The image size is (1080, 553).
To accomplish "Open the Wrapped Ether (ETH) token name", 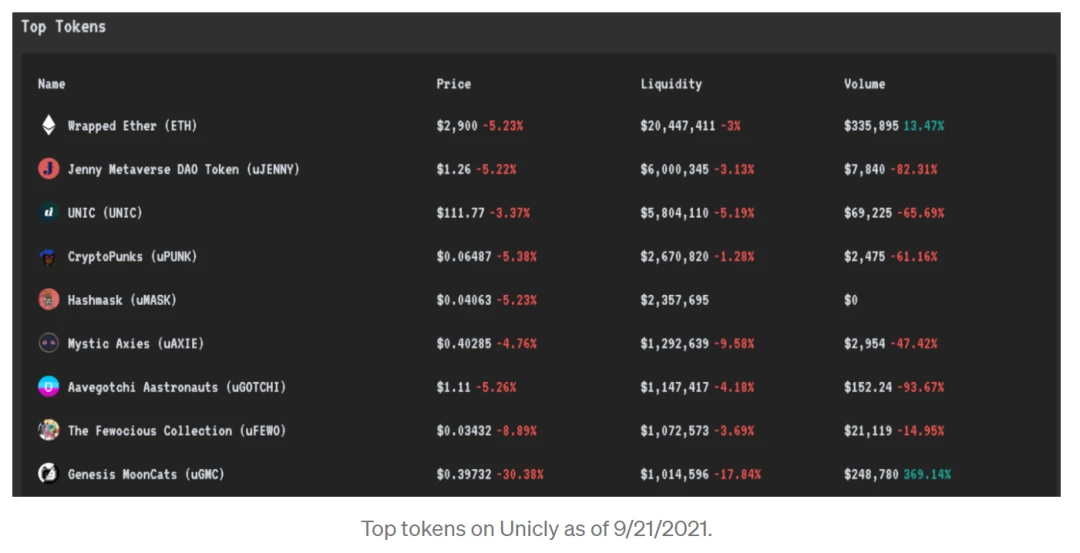I will pyautogui.click(x=132, y=126).
